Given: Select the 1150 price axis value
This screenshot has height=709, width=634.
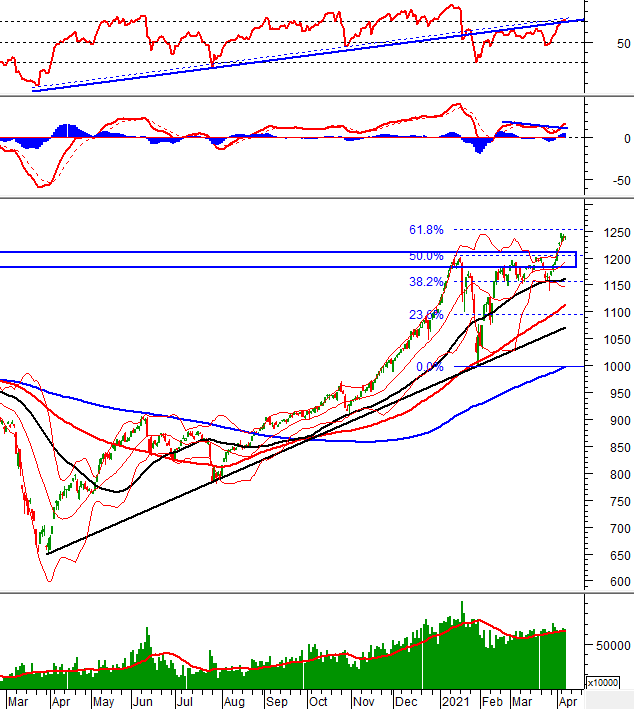Looking at the screenshot, I should 617,286.
